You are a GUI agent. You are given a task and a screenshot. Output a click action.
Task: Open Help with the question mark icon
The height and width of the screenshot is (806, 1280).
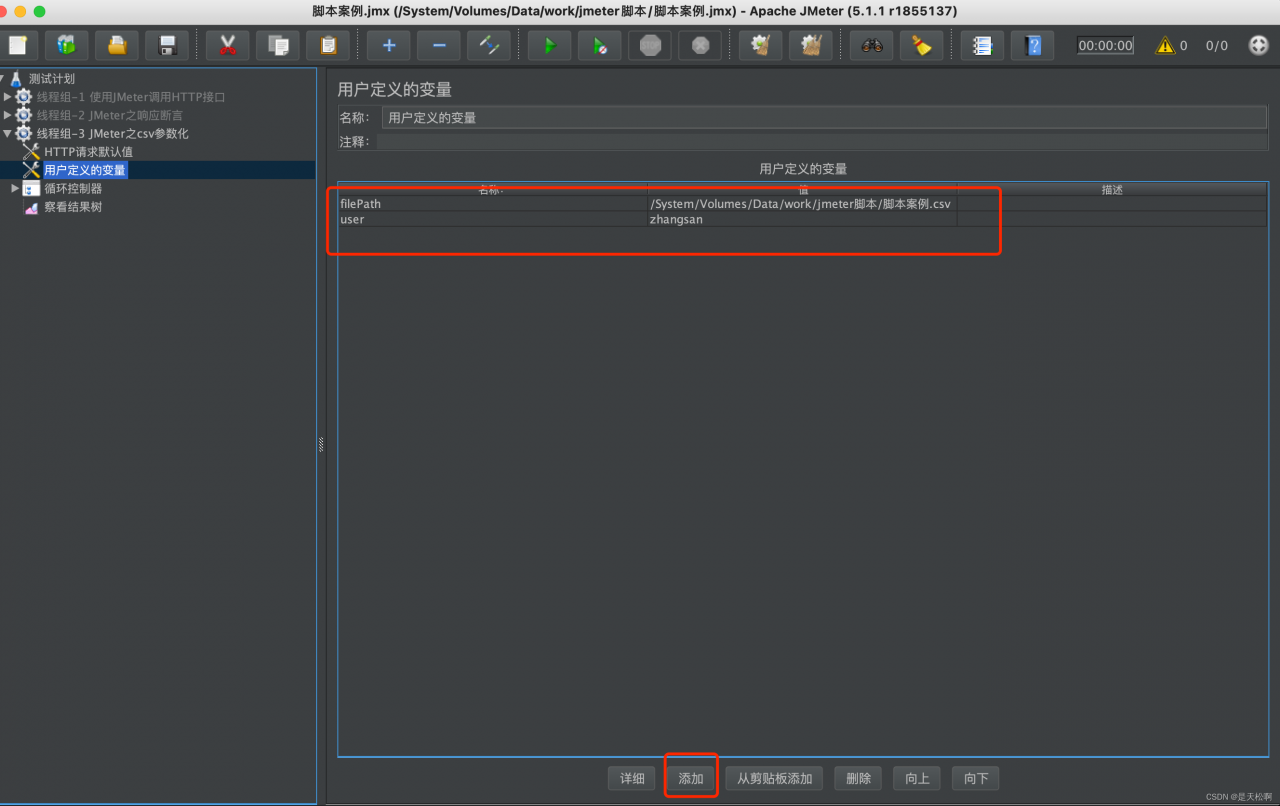coord(1033,45)
